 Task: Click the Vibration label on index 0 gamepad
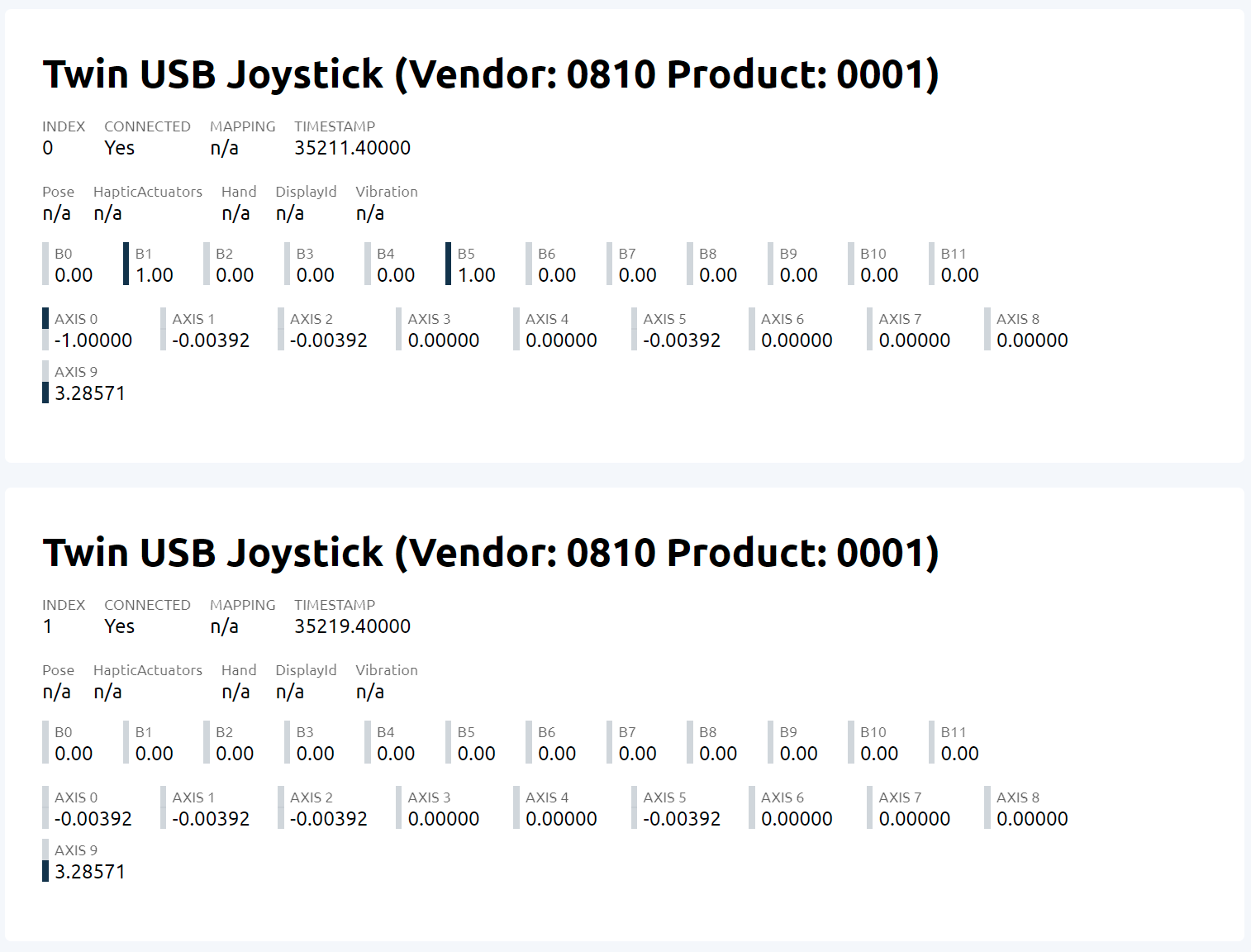pos(387,192)
